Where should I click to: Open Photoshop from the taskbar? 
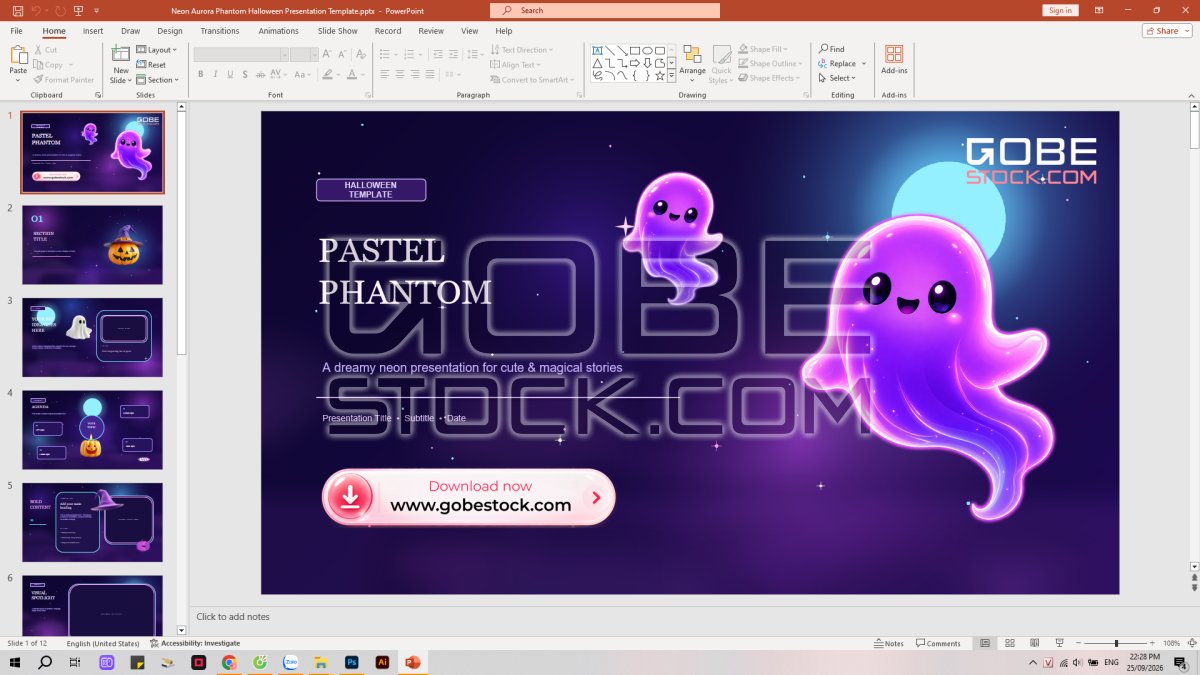[351, 662]
